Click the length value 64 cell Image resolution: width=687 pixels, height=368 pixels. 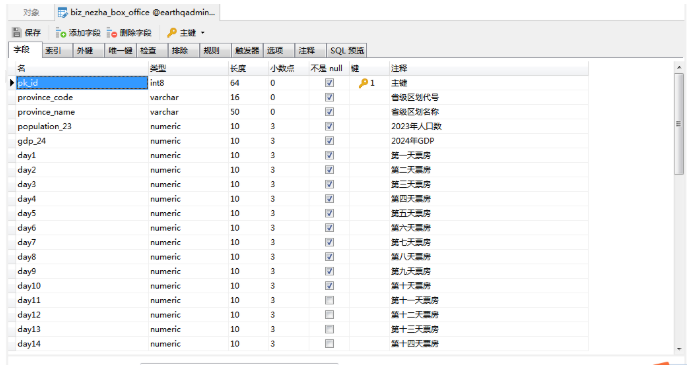click(248, 83)
